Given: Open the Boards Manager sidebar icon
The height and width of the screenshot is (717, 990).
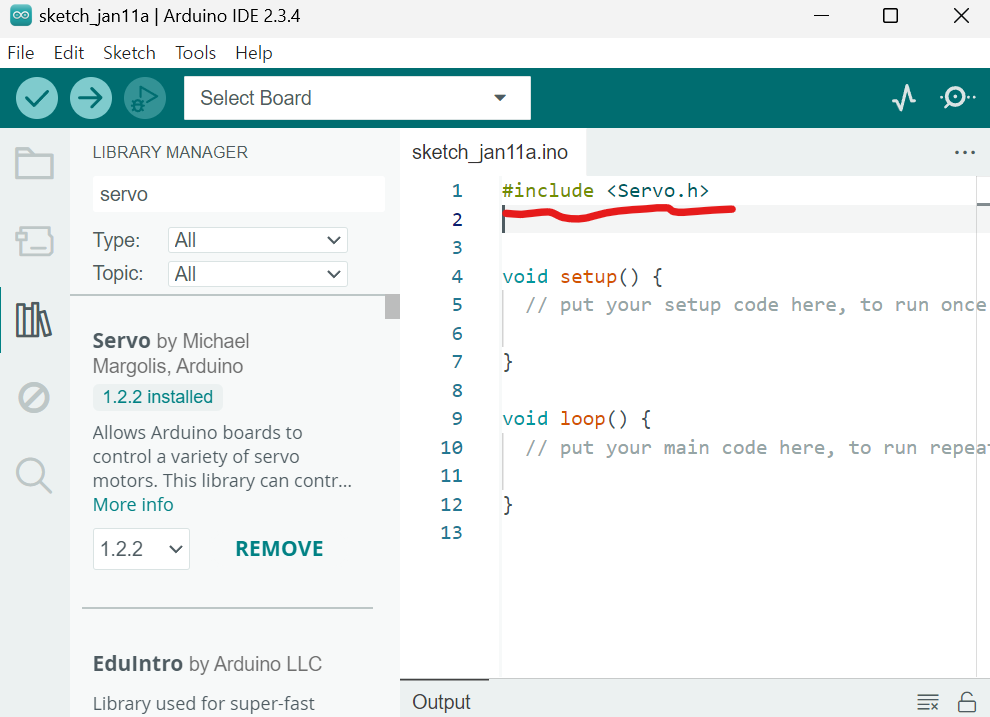Looking at the screenshot, I should (34, 241).
